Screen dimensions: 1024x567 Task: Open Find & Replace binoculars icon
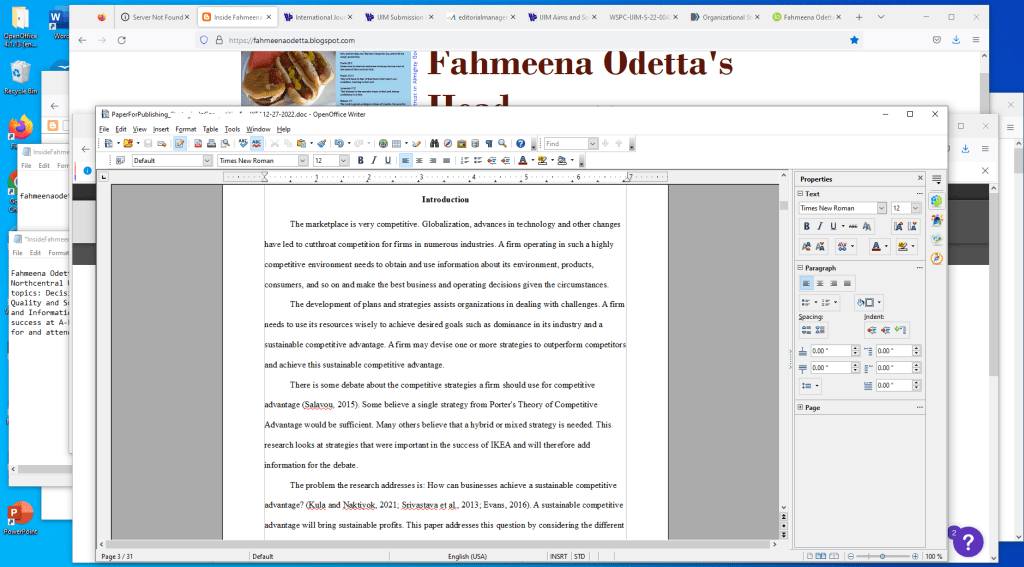(434, 143)
